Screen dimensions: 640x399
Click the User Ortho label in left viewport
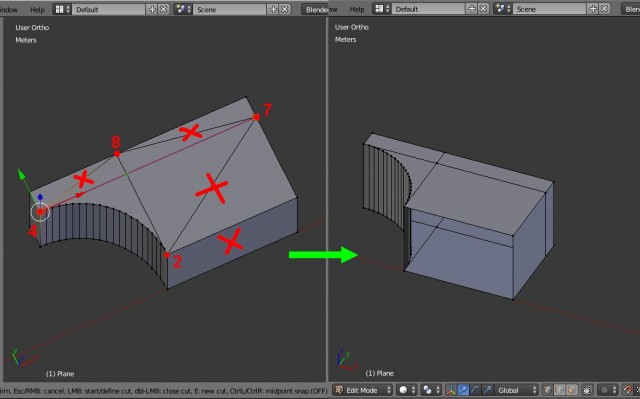coord(32,27)
